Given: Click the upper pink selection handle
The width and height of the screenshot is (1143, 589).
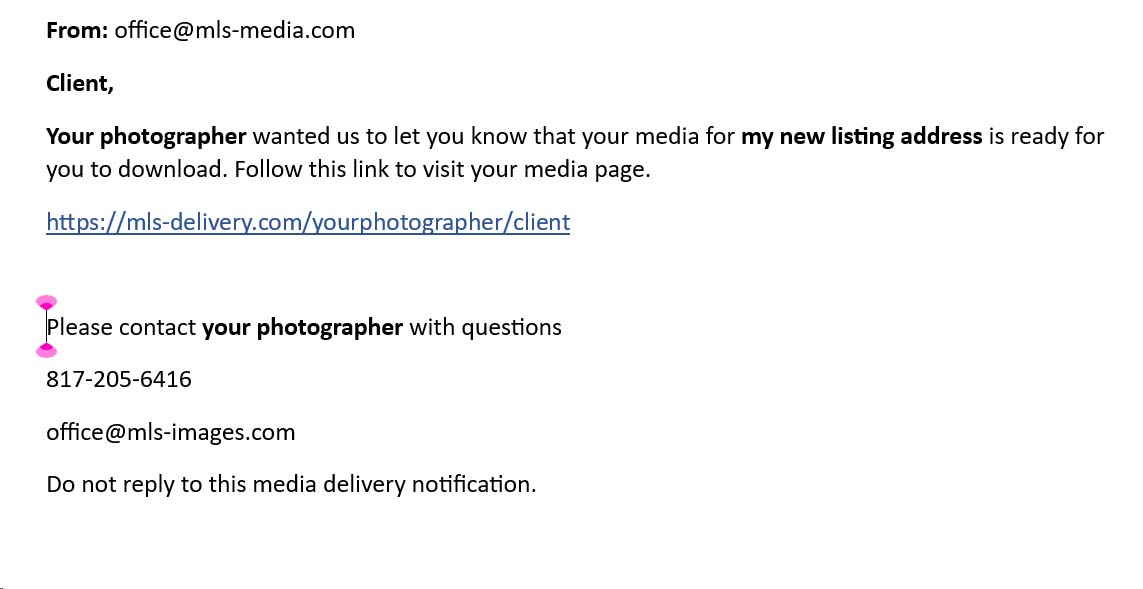Looking at the screenshot, I should 46,302.
